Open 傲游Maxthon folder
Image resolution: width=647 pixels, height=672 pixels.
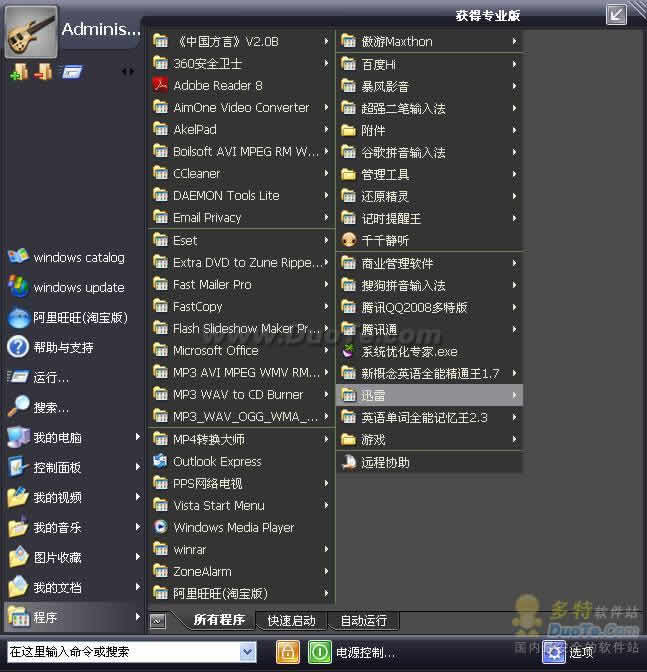(x=429, y=42)
